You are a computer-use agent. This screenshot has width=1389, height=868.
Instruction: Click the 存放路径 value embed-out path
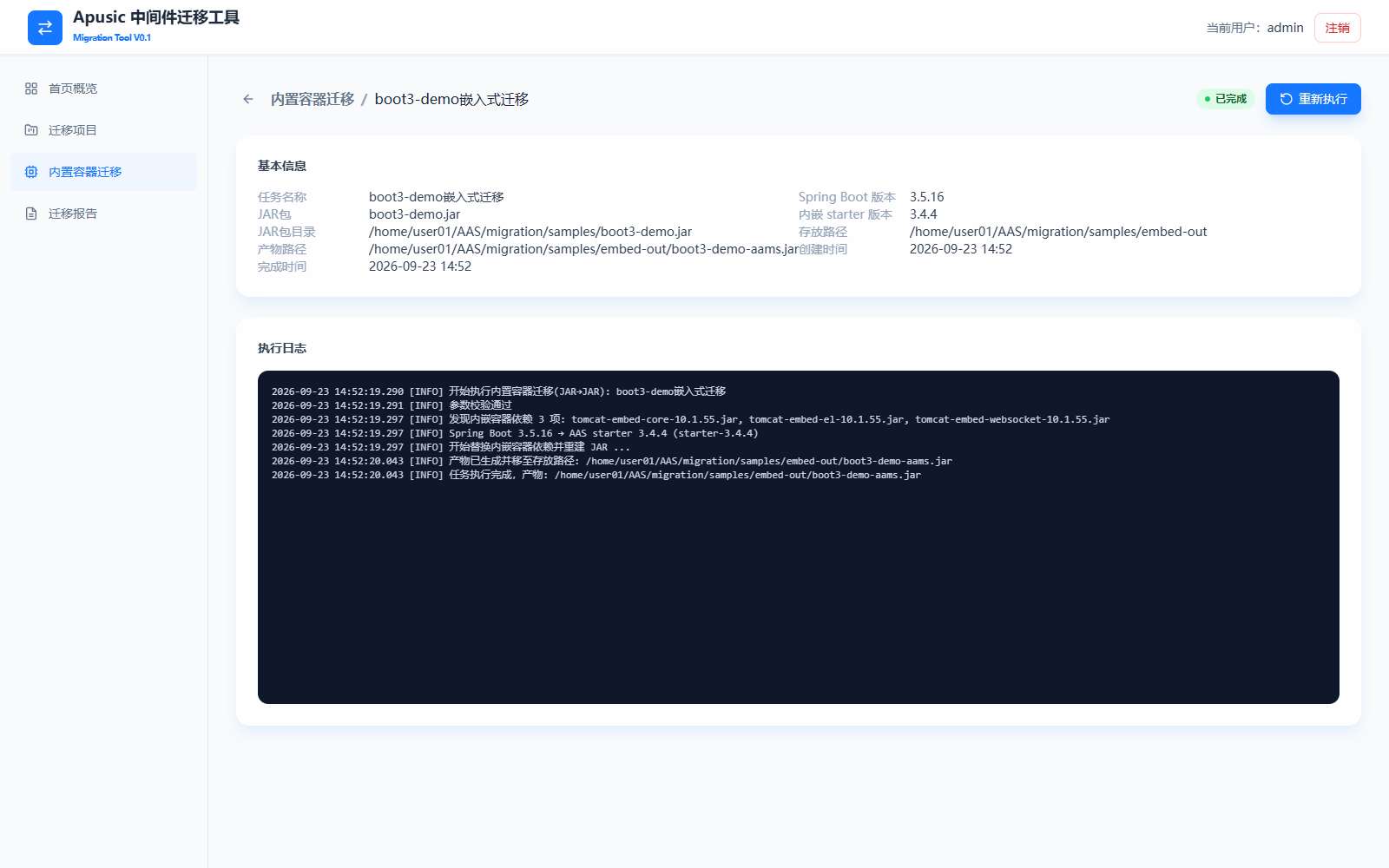pyautogui.click(x=1058, y=232)
